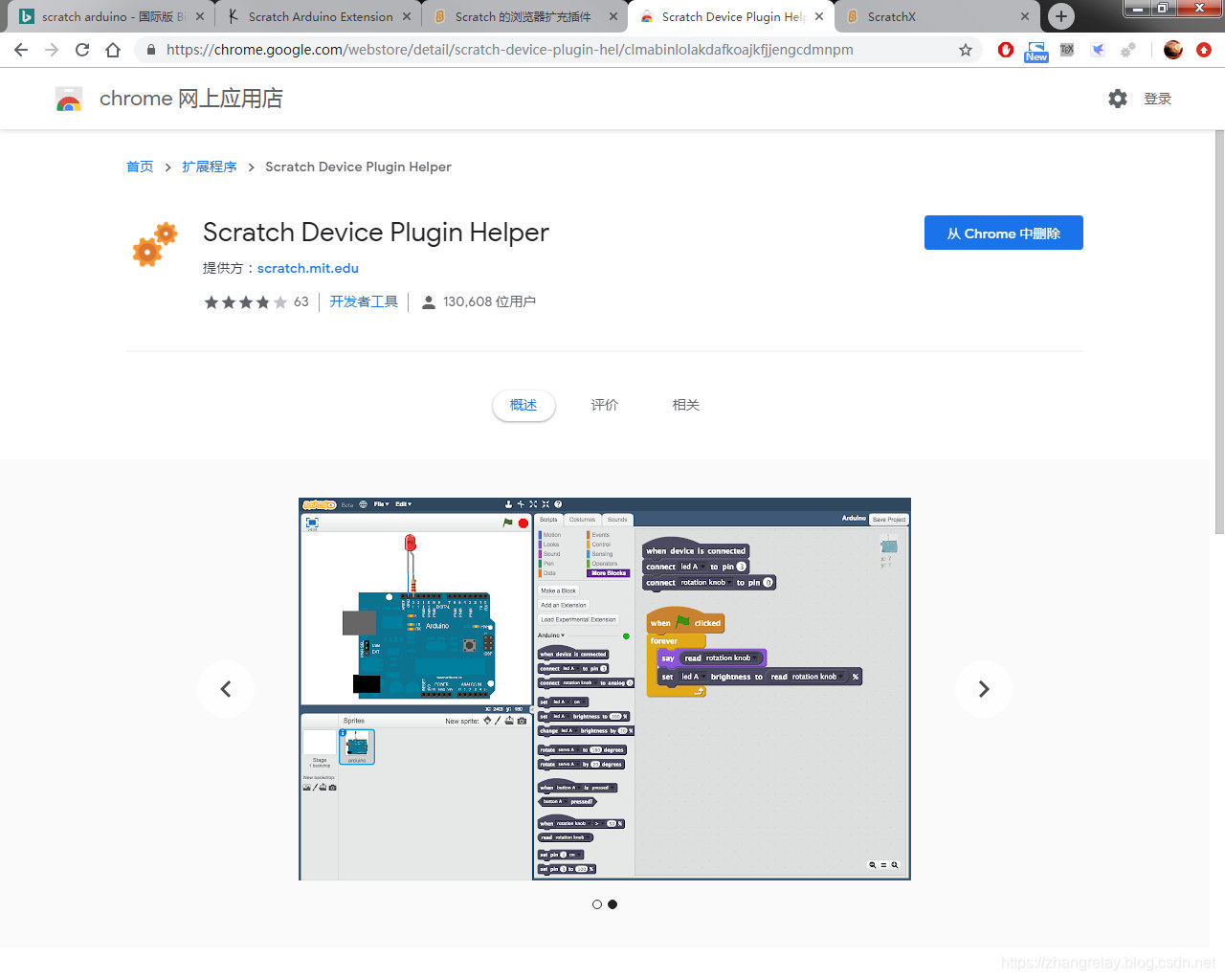
Task: Switch to Scratch 的浏览器扩充插件 tab
Action: coord(524,16)
